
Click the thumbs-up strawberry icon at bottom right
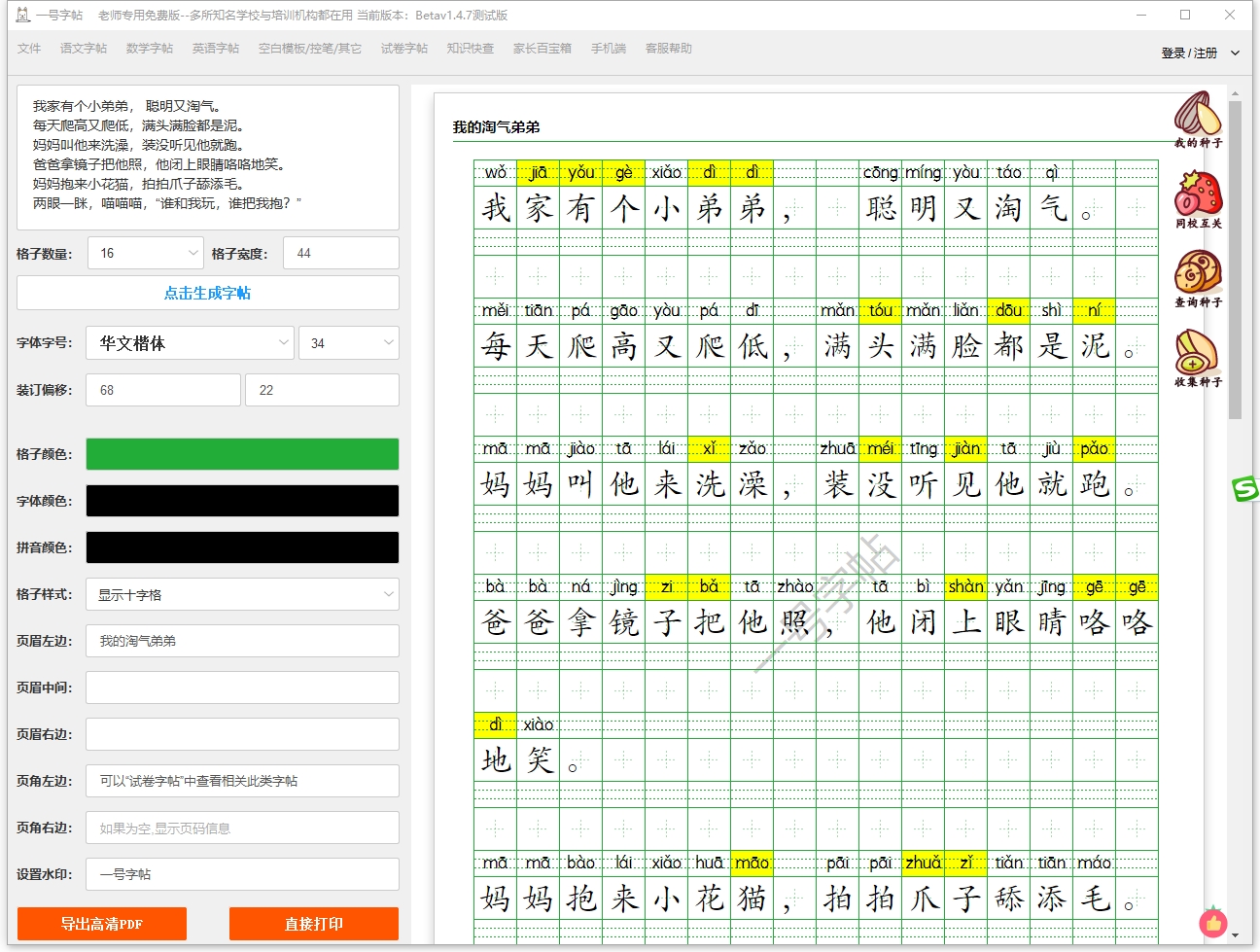1213,922
